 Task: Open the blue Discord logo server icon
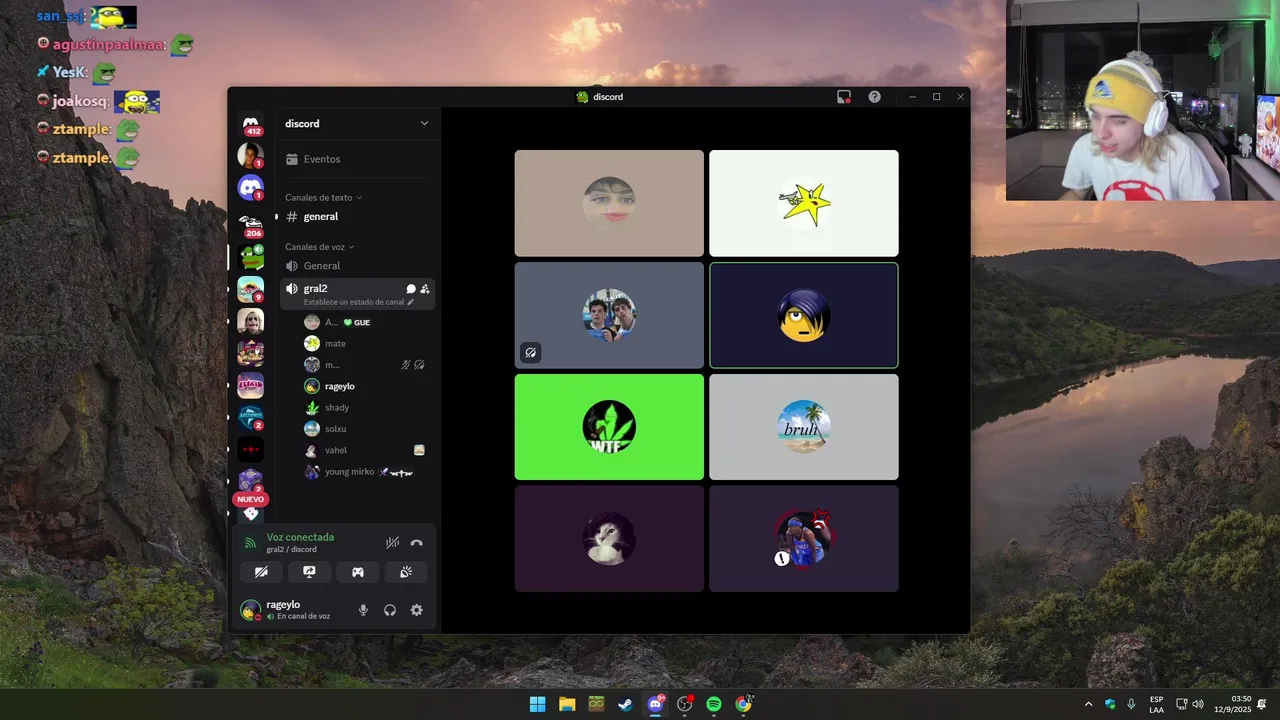[x=251, y=187]
